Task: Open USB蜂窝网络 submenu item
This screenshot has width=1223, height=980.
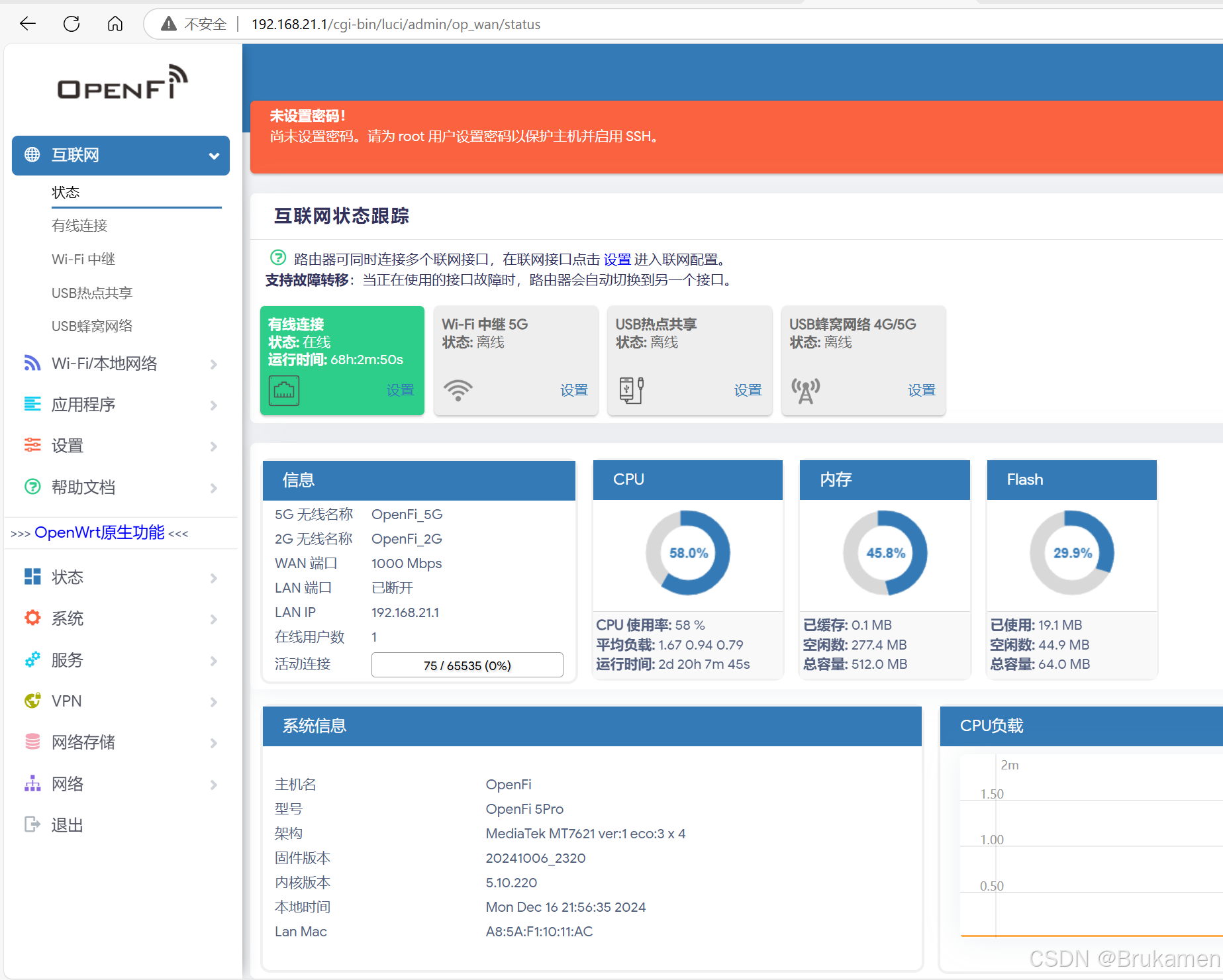Action: [x=92, y=326]
